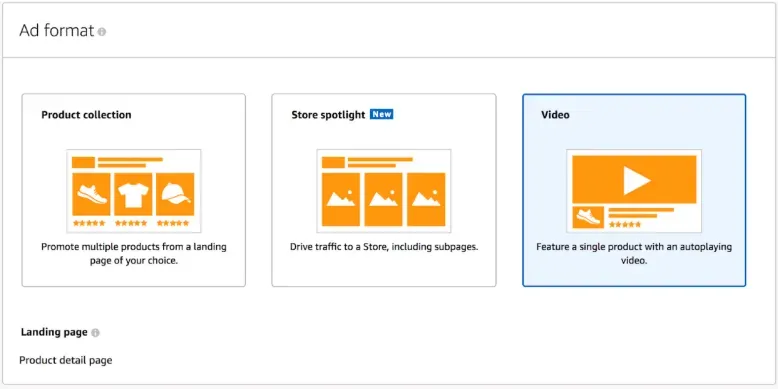
Task: Click the Video play illustration thumbnail
Action: 634,191
